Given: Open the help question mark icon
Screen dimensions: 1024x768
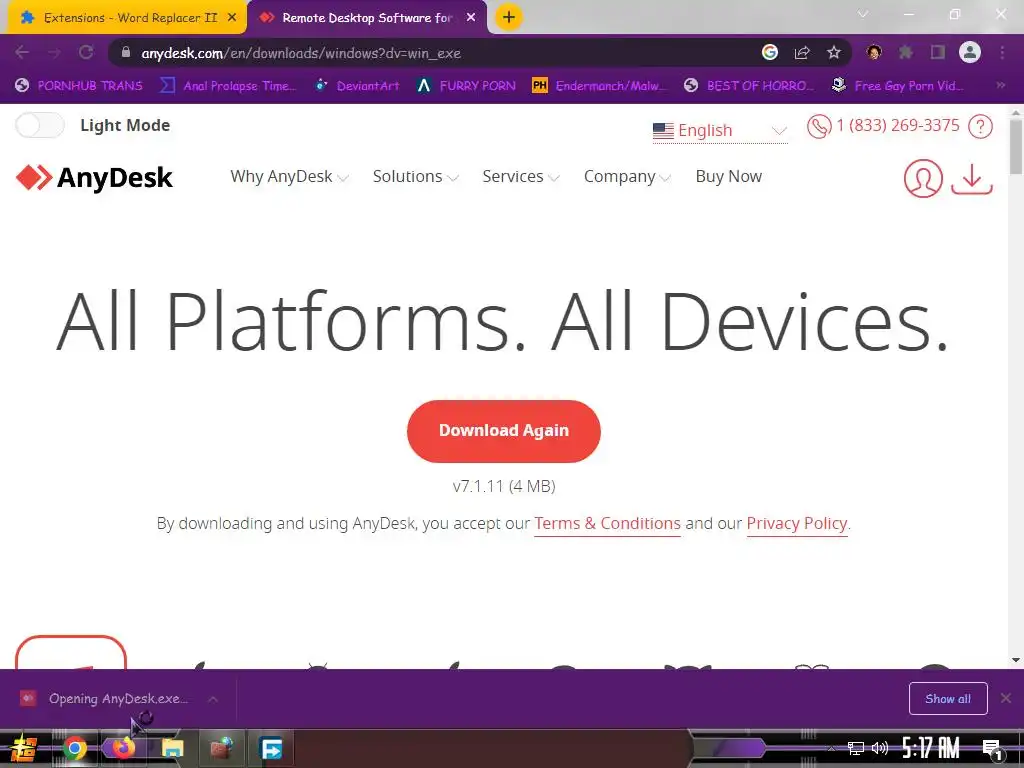Looking at the screenshot, I should (980, 126).
